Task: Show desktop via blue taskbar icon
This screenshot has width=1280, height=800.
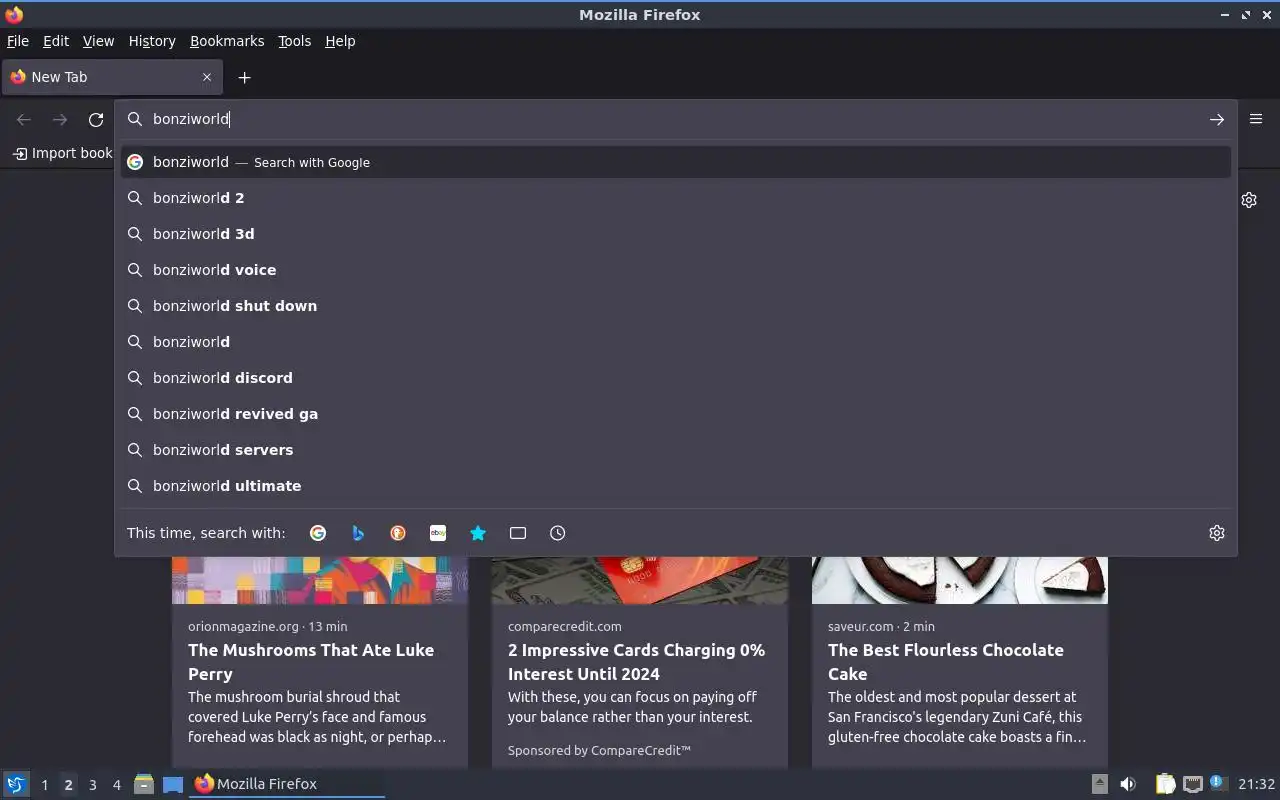Action: pos(173,784)
